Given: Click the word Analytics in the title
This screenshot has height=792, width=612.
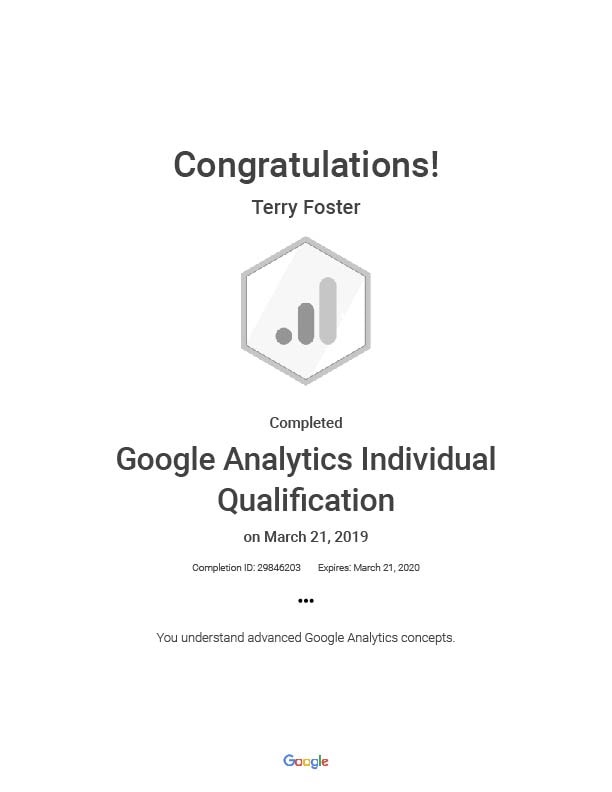Looking at the screenshot, I should 288,460.
